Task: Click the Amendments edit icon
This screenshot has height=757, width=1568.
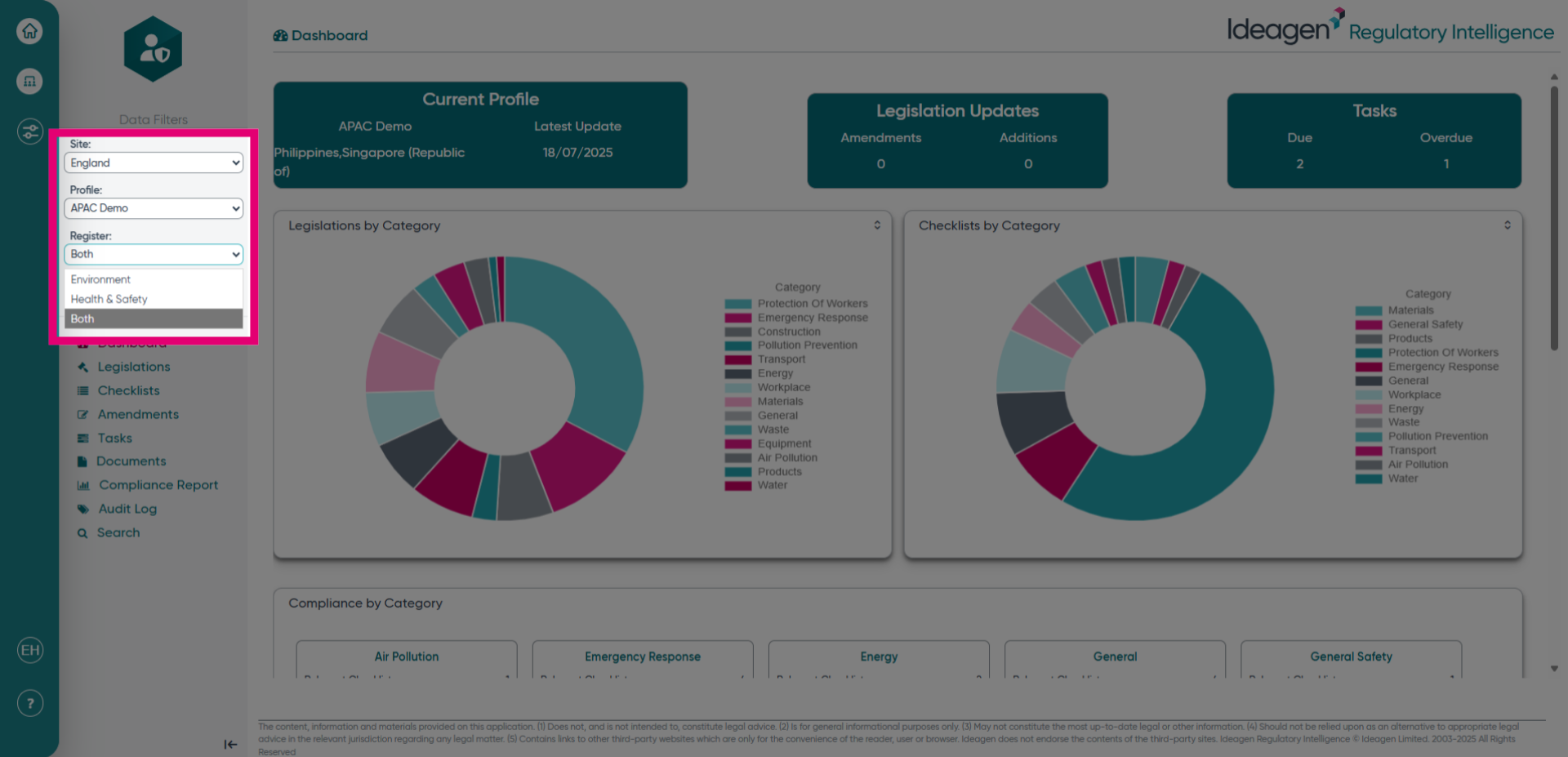Action: click(x=82, y=415)
